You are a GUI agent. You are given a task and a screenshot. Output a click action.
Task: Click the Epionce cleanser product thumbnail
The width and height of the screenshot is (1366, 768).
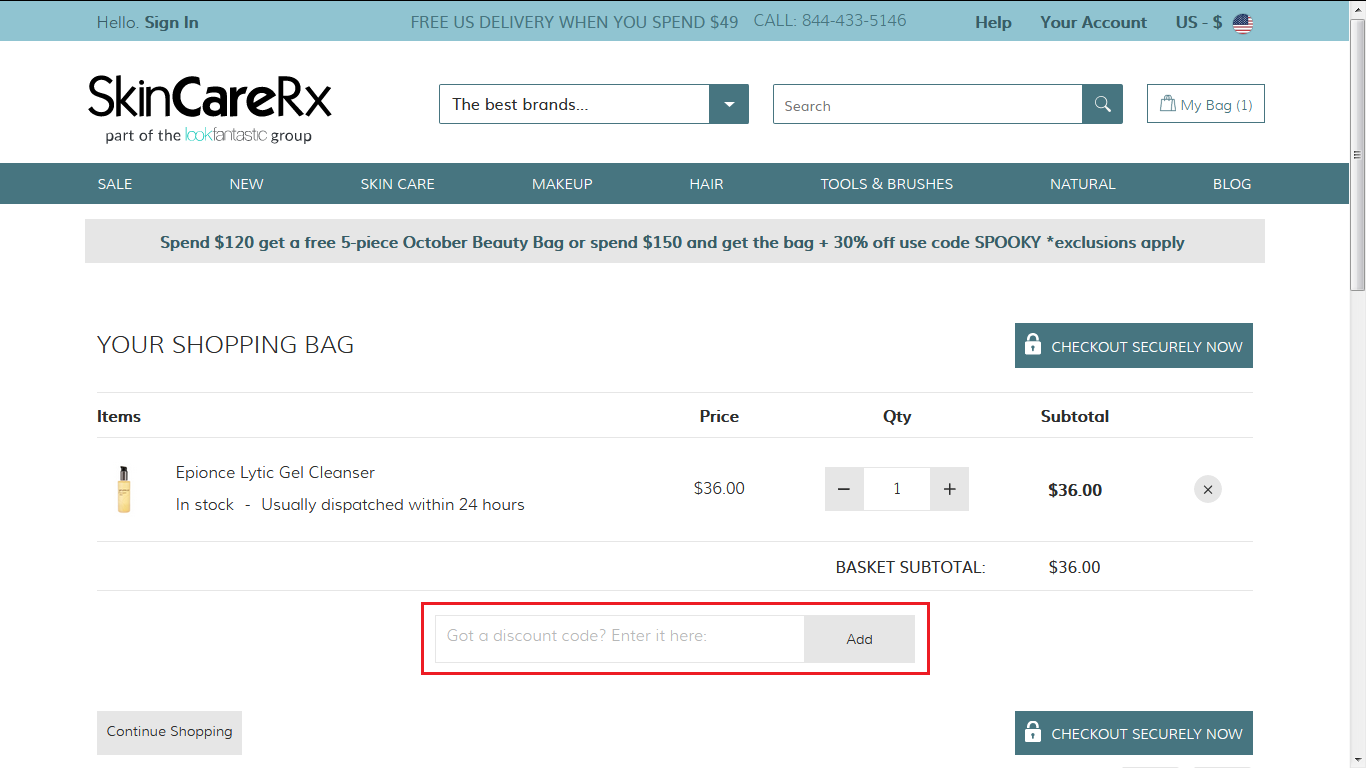click(x=123, y=489)
